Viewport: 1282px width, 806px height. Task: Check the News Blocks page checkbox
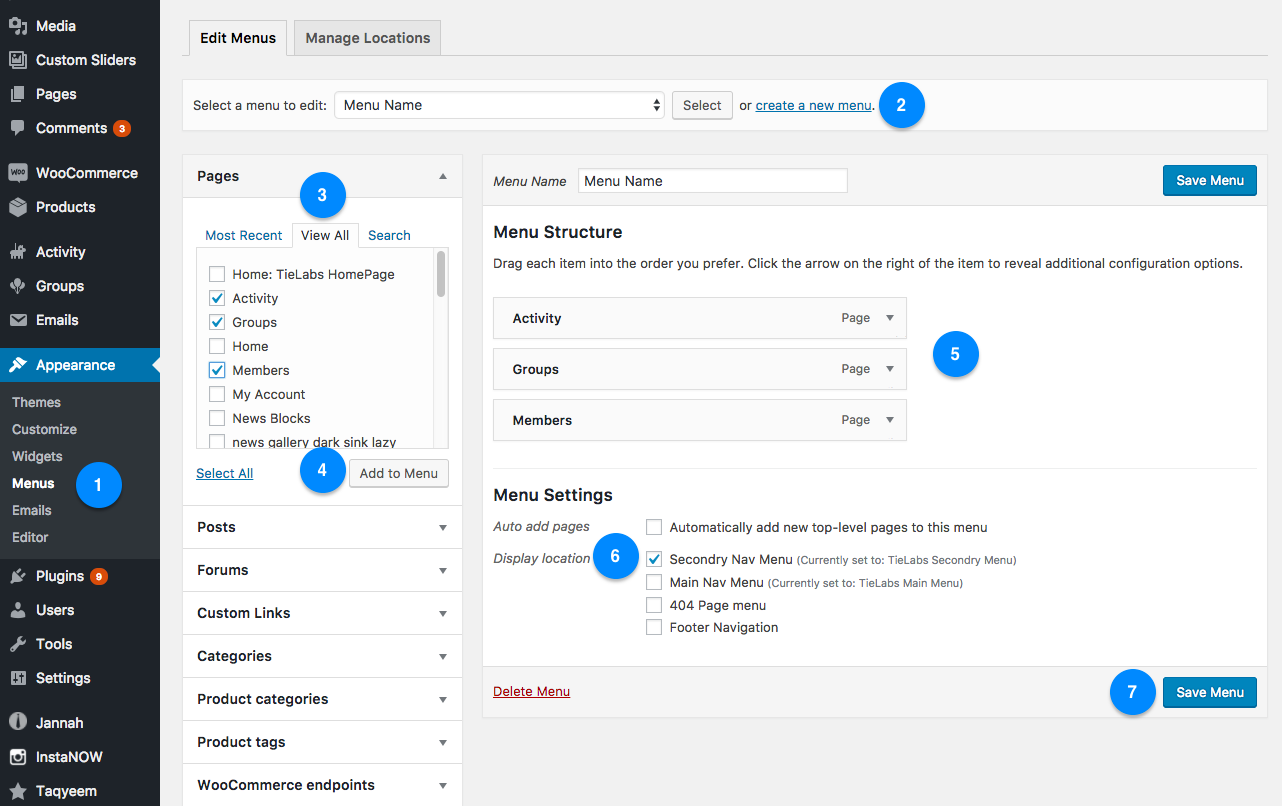(x=216, y=418)
